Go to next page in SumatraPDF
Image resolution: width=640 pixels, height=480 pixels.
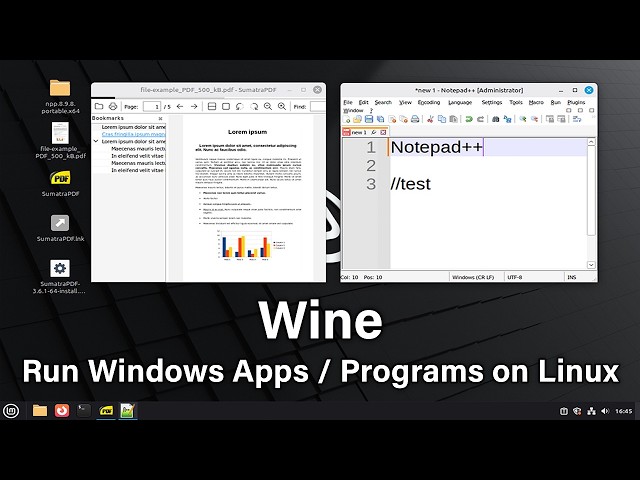(x=194, y=107)
